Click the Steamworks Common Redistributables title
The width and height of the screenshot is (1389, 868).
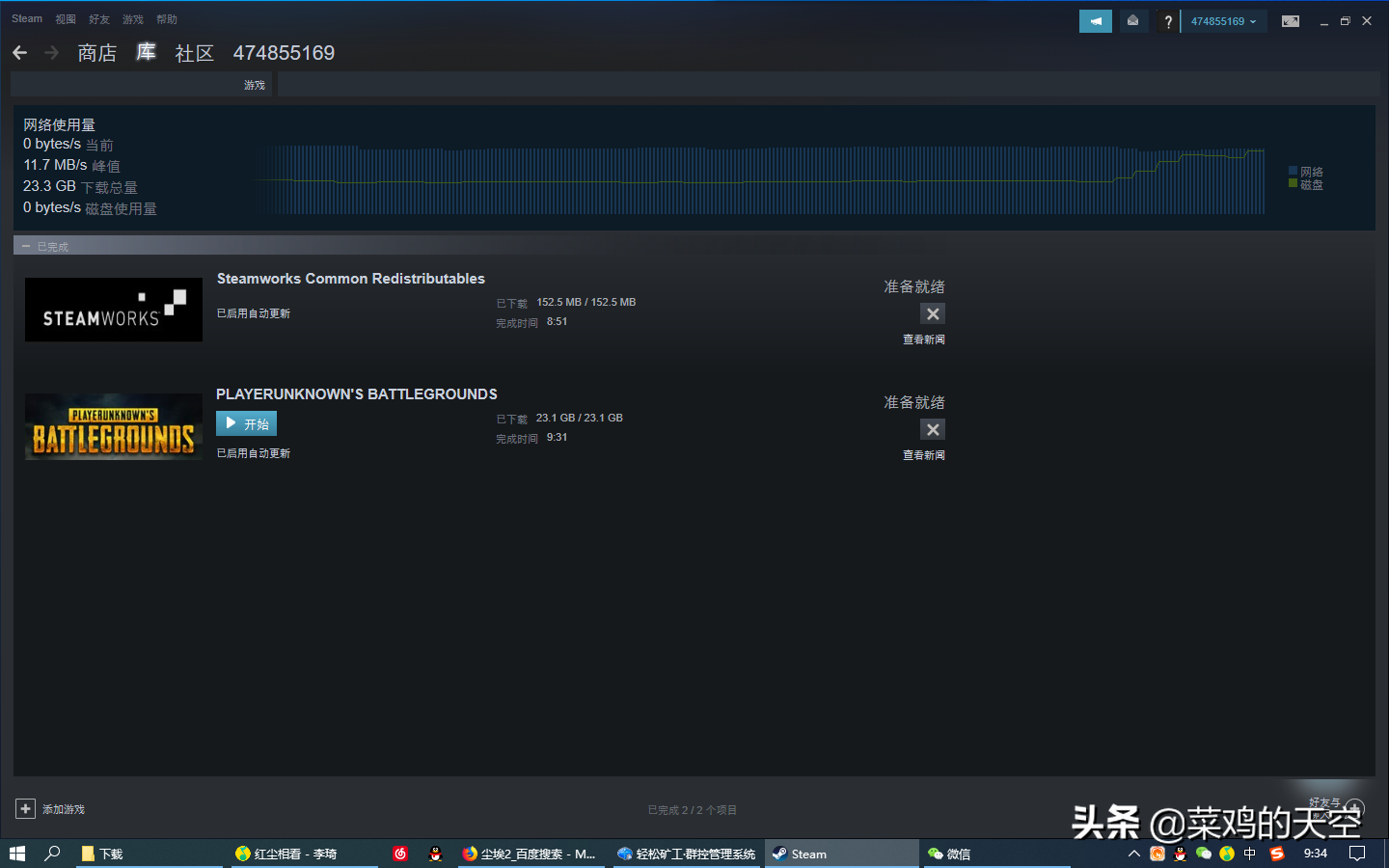351,279
